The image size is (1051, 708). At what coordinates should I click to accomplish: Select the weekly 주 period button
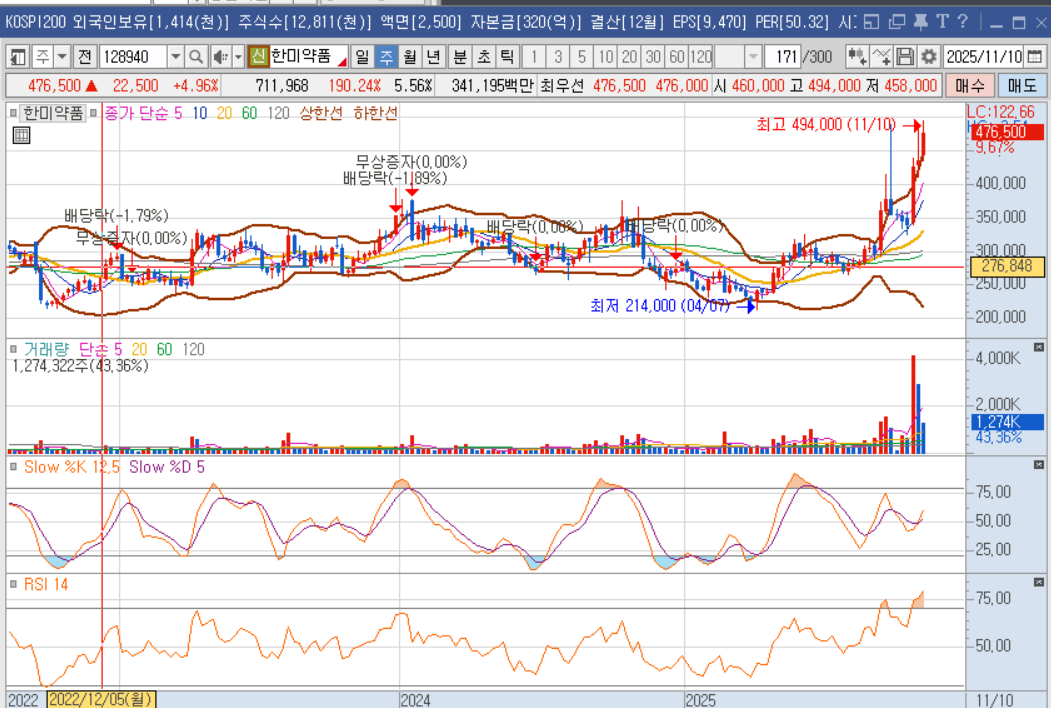coord(387,57)
